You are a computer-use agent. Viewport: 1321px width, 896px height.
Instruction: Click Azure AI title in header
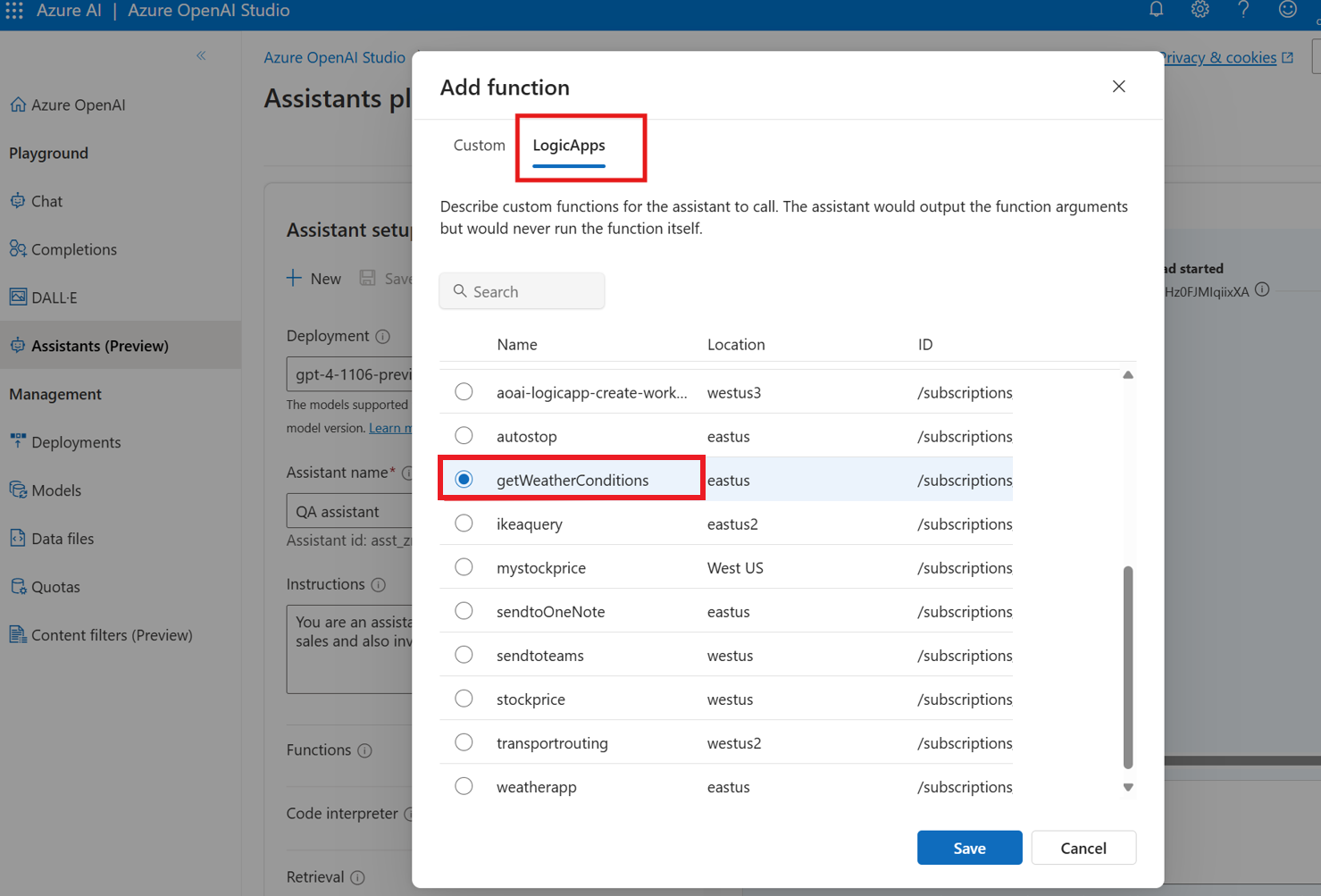(69, 11)
